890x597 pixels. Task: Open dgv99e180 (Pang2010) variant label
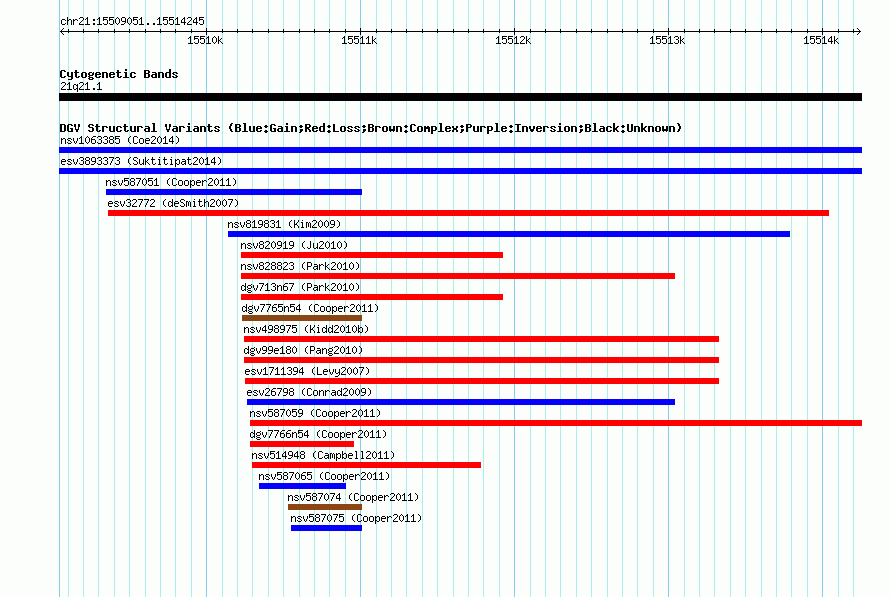(x=303, y=350)
